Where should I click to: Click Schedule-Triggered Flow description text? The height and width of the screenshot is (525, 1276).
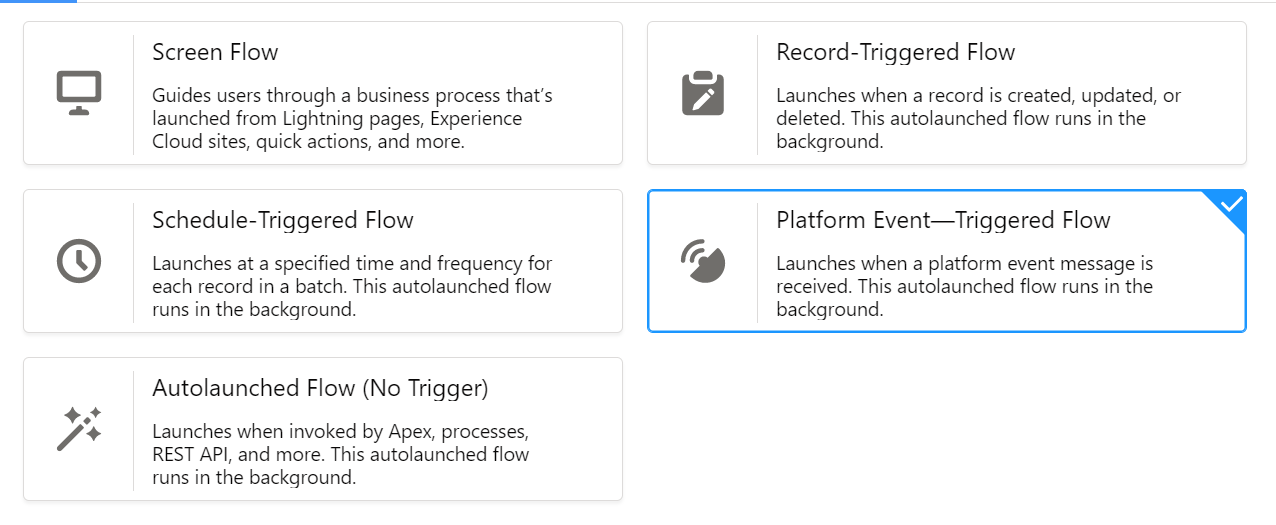[352, 287]
